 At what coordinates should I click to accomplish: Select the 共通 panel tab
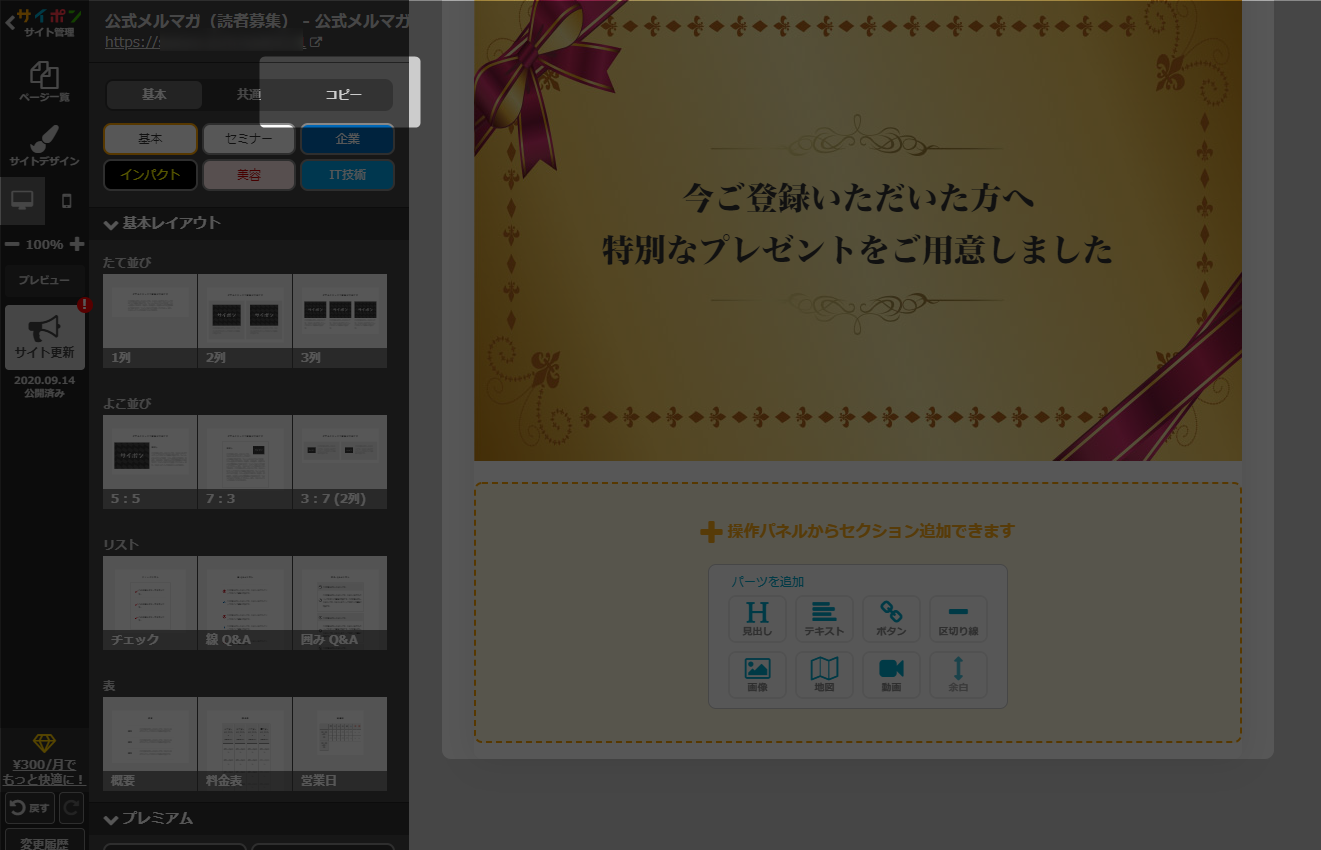coord(249,94)
